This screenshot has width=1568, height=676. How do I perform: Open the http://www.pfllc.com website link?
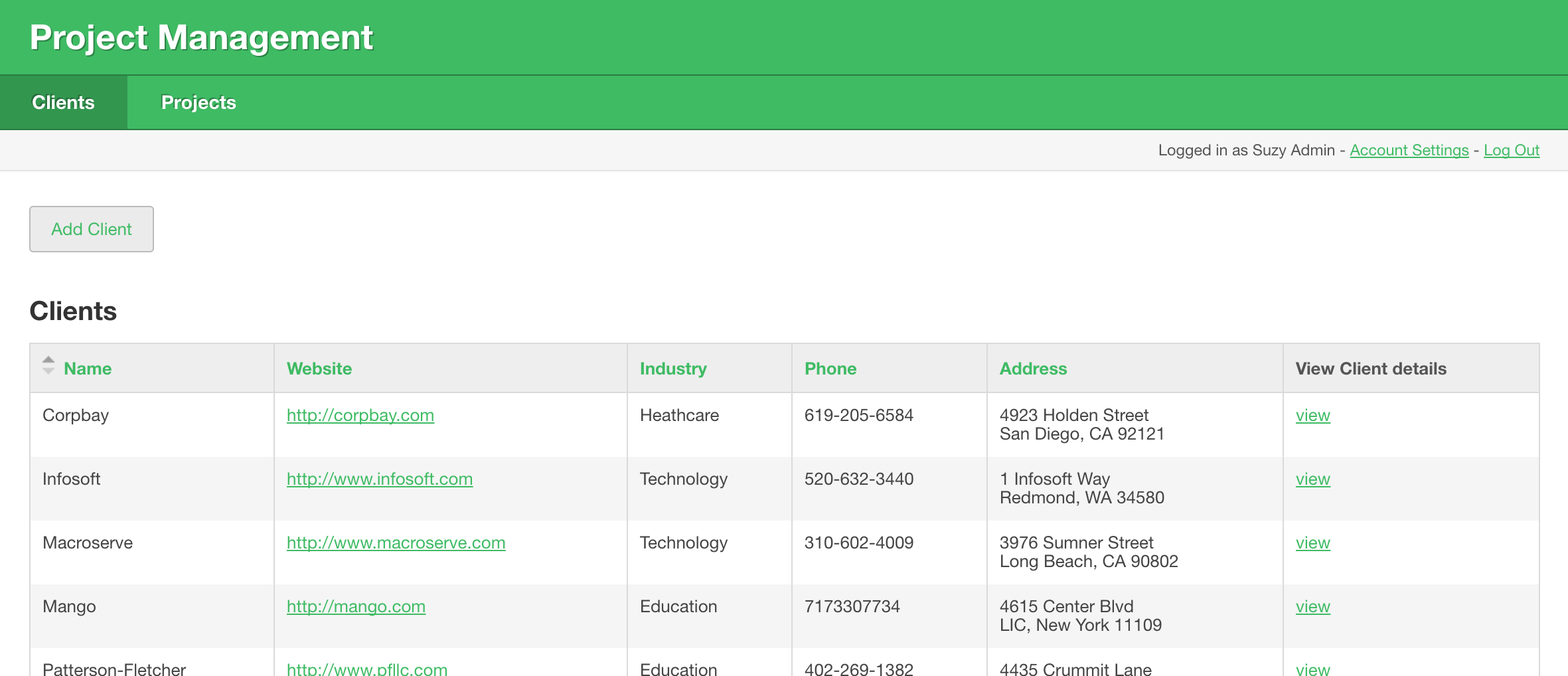[367, 669]
